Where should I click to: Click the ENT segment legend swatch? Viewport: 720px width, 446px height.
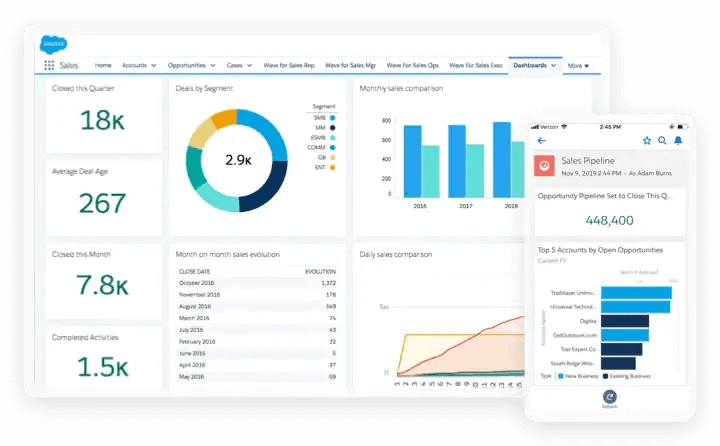coord(332,167)
